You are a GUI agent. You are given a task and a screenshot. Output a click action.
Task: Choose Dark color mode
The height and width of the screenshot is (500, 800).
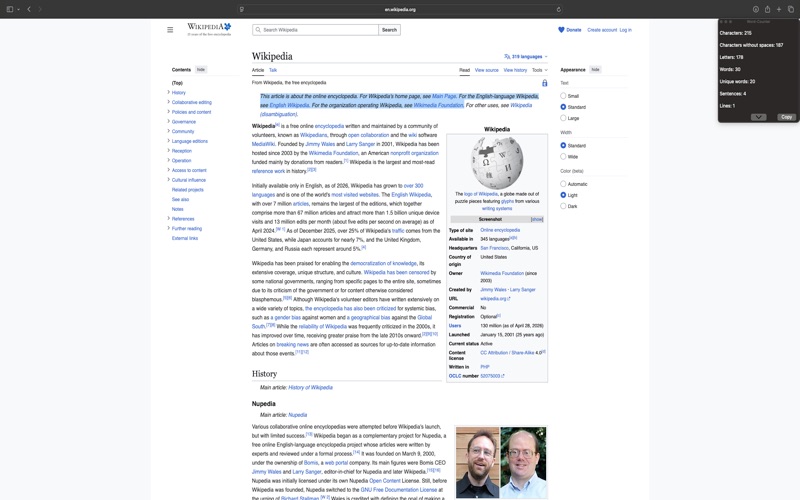point(563,206)
